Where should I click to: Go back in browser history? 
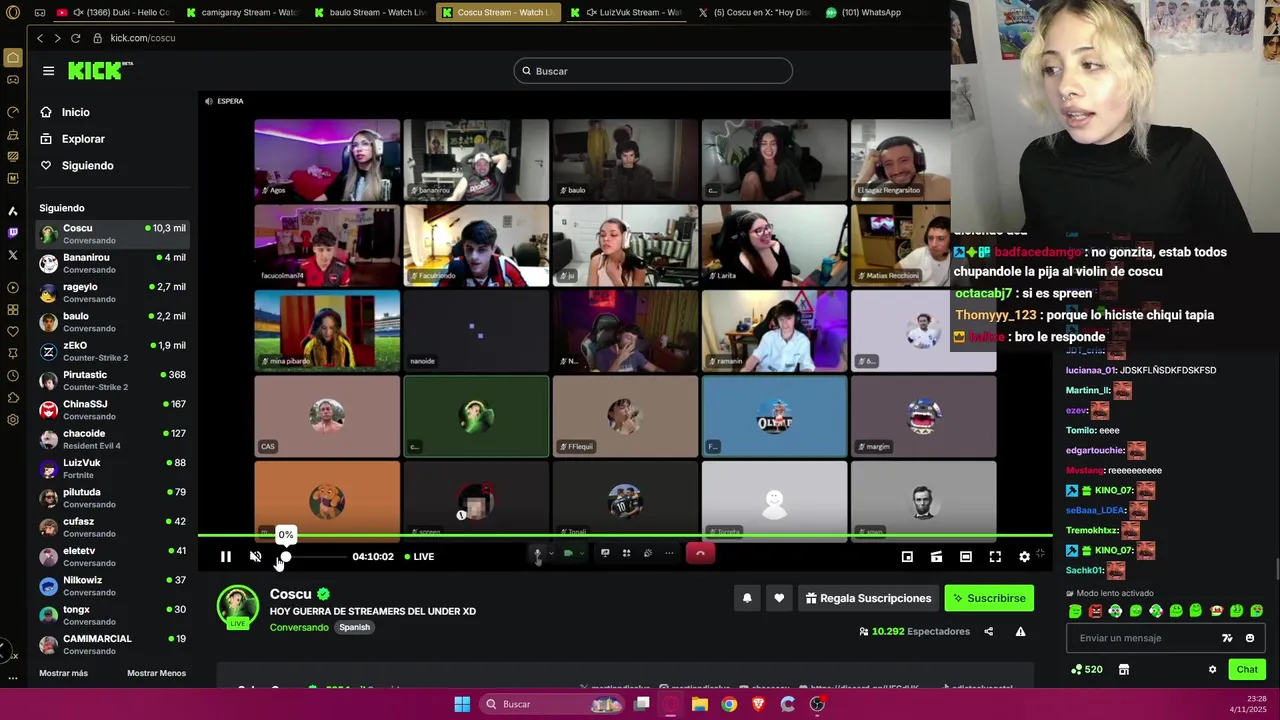pos(39,38)
